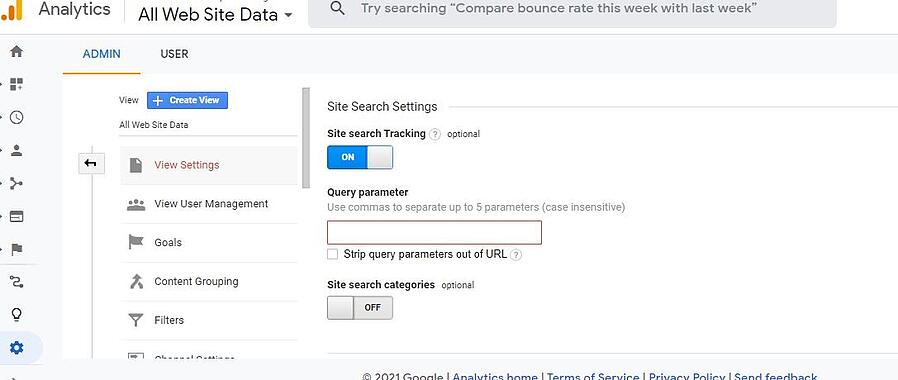Open the Home icon in sidebar
This screenshot has width=898, height=380.
point(17,52)
